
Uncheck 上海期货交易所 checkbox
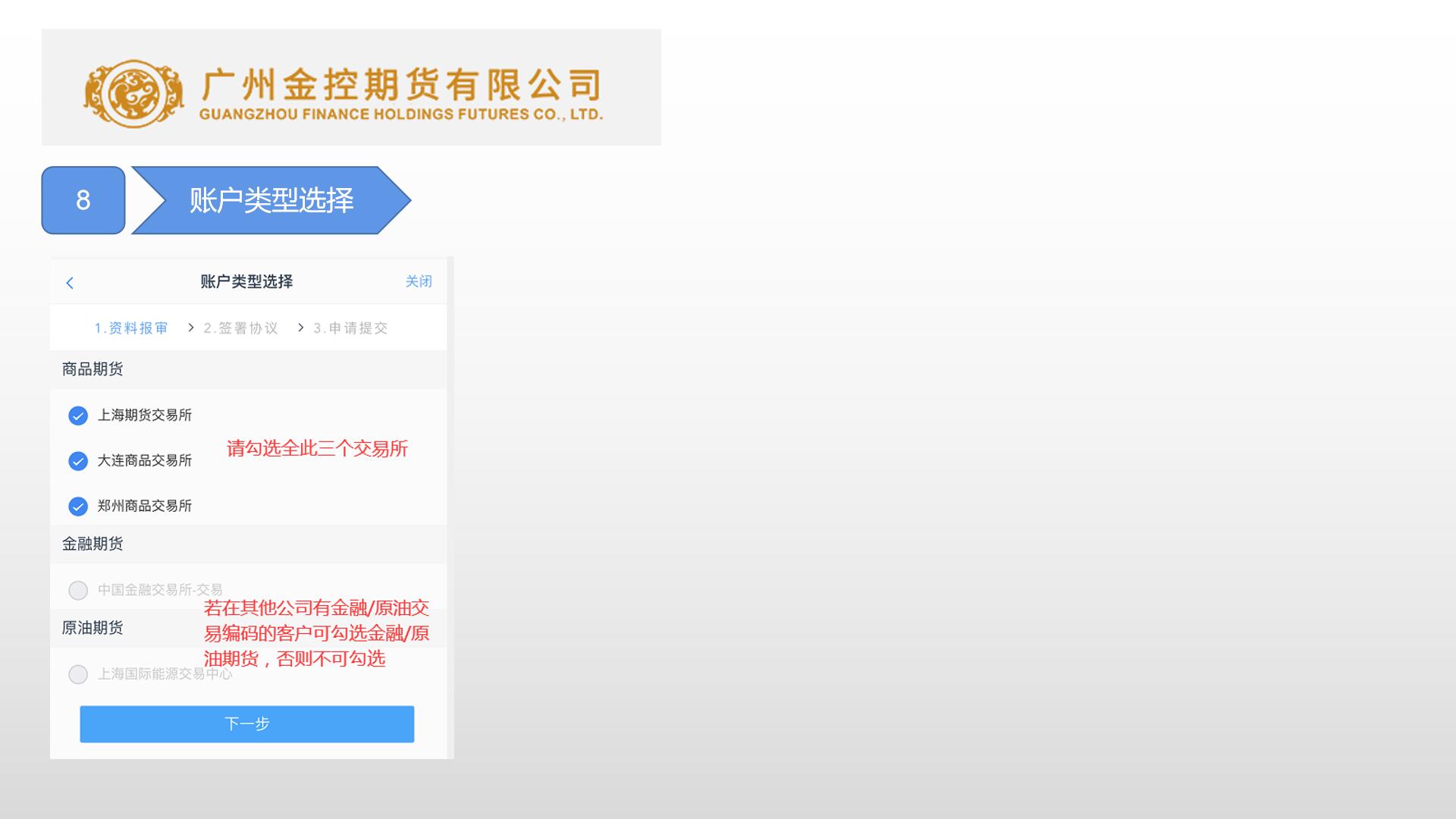78,416
